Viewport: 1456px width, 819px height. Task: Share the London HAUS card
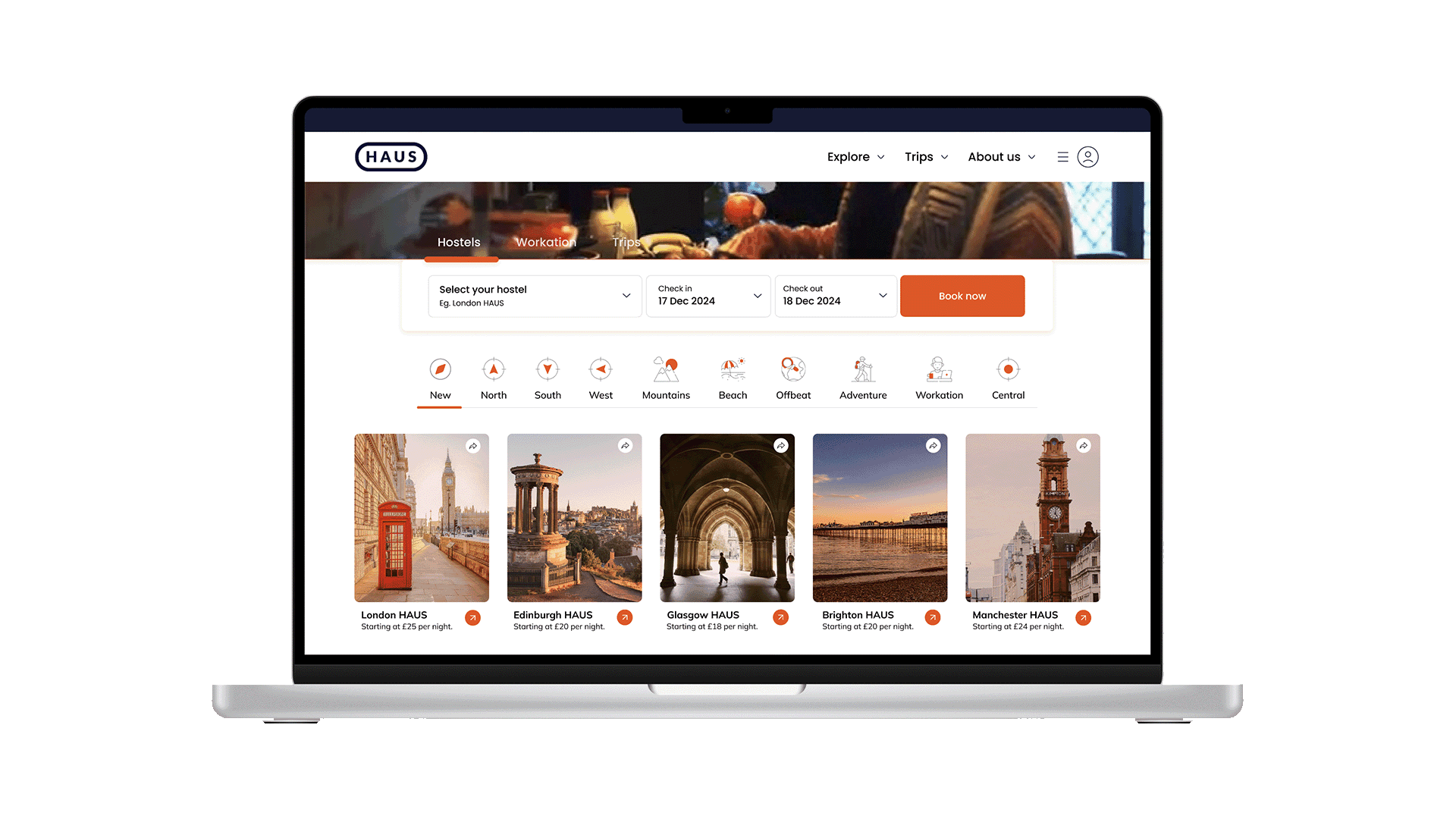tap(472, 446)
